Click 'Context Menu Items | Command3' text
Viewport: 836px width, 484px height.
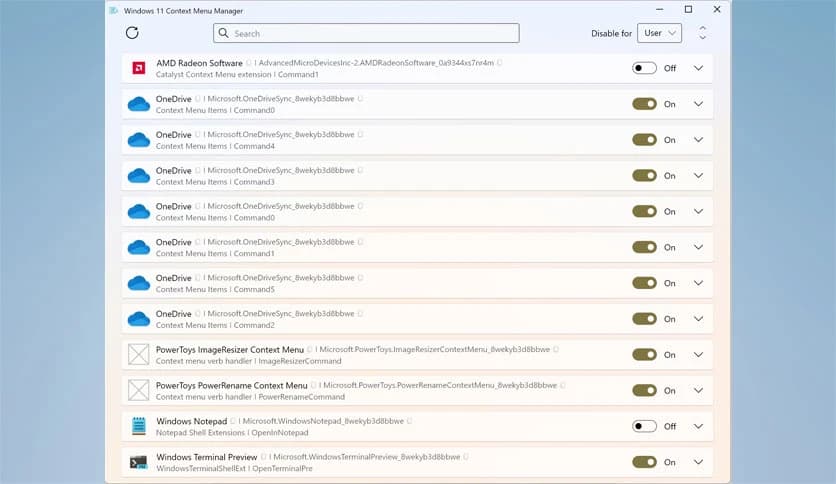[215, 182]
